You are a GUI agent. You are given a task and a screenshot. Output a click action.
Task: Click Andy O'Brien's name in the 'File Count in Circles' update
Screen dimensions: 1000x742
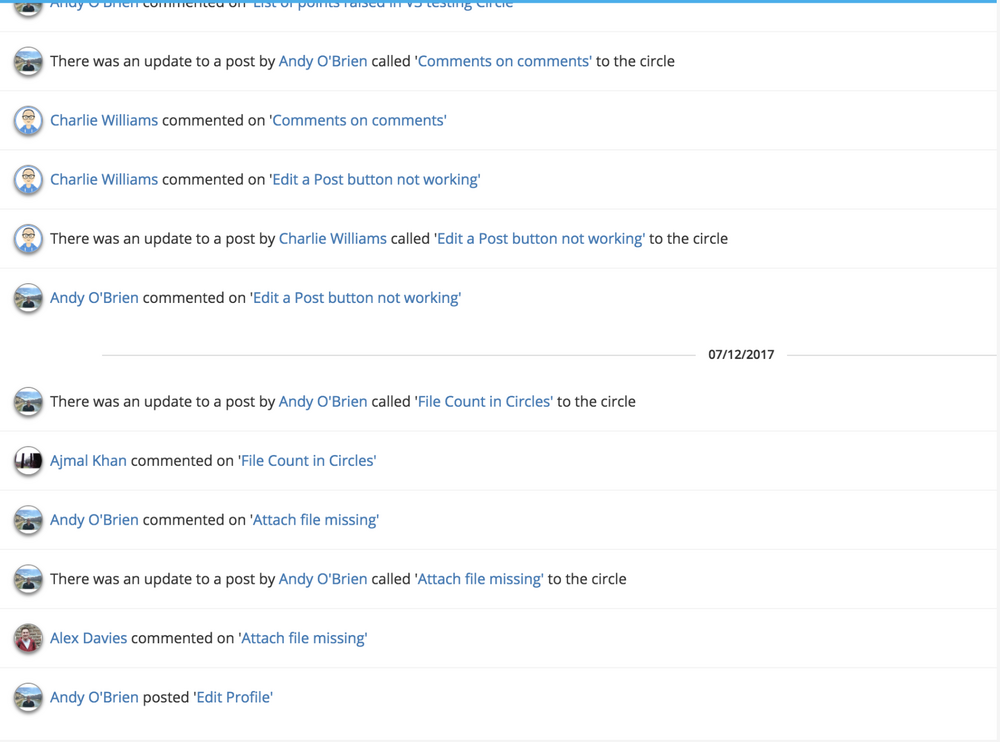(x=323, y=402)
